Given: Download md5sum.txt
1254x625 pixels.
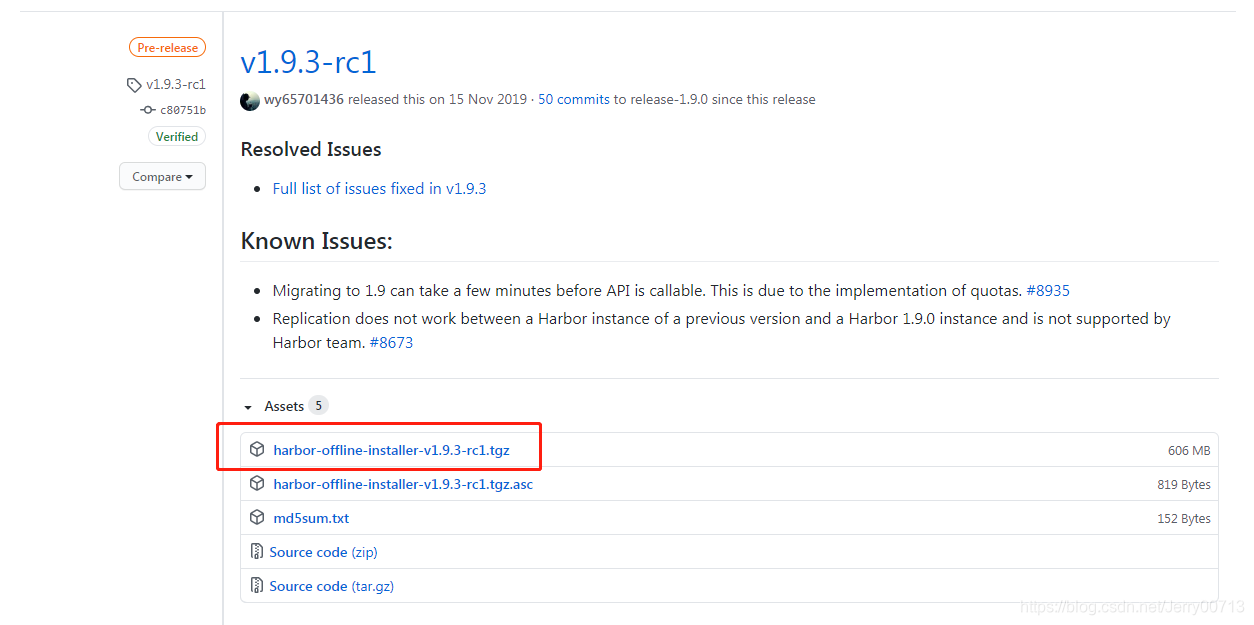Looking at the screenshot, I should pos(311,518).
